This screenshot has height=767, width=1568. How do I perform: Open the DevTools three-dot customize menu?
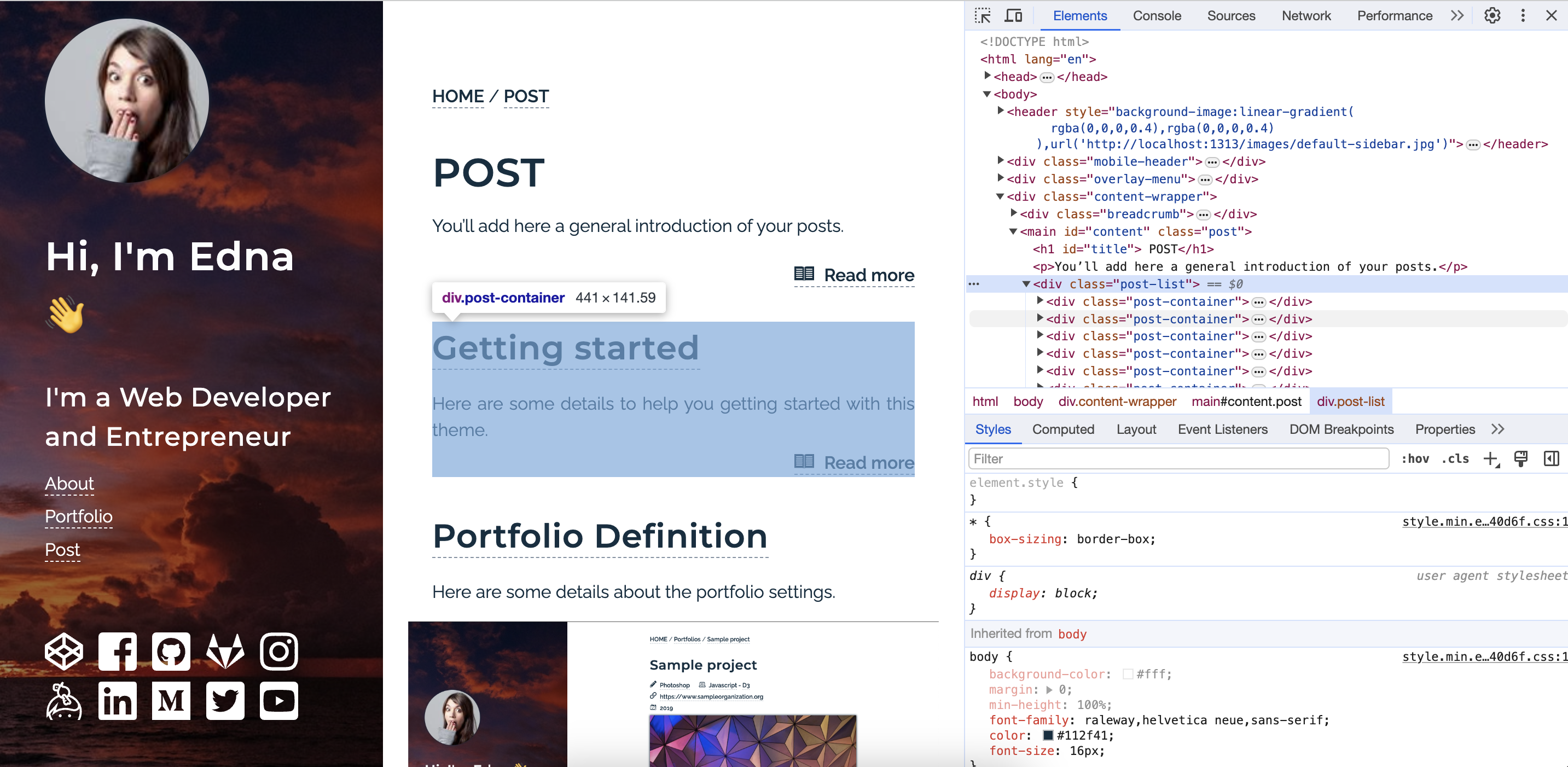[1523, 16]
